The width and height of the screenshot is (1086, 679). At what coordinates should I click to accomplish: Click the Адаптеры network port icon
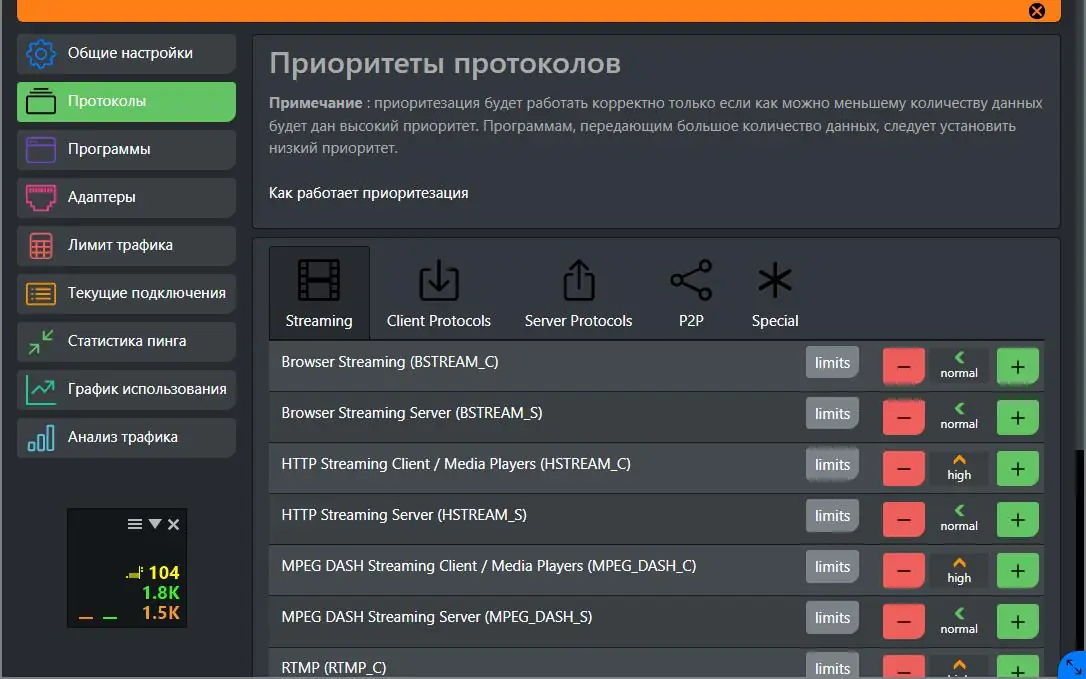coord(40,197)
